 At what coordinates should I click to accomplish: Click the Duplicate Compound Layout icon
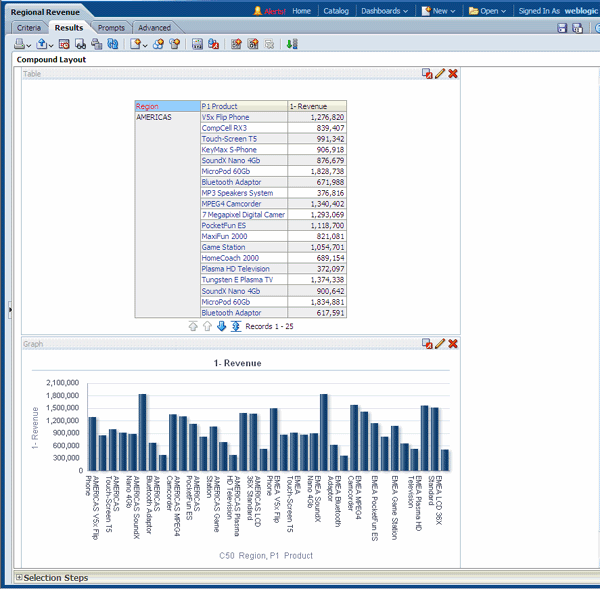pyautogui.click(x=253, y=44)
